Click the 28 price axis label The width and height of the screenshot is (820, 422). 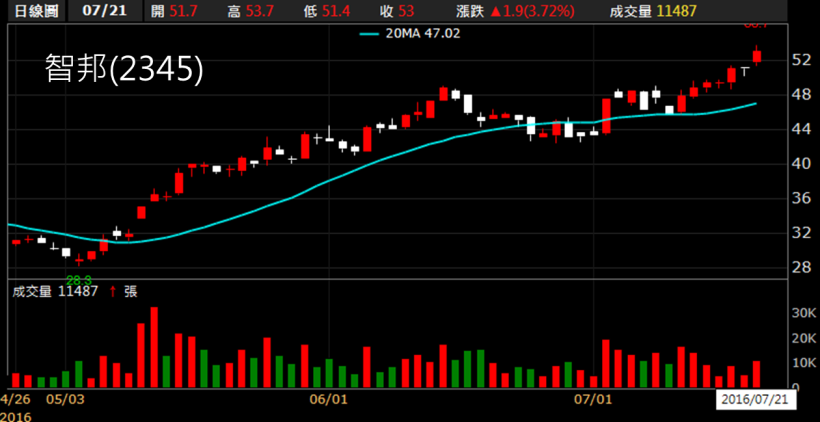[802, 268]
